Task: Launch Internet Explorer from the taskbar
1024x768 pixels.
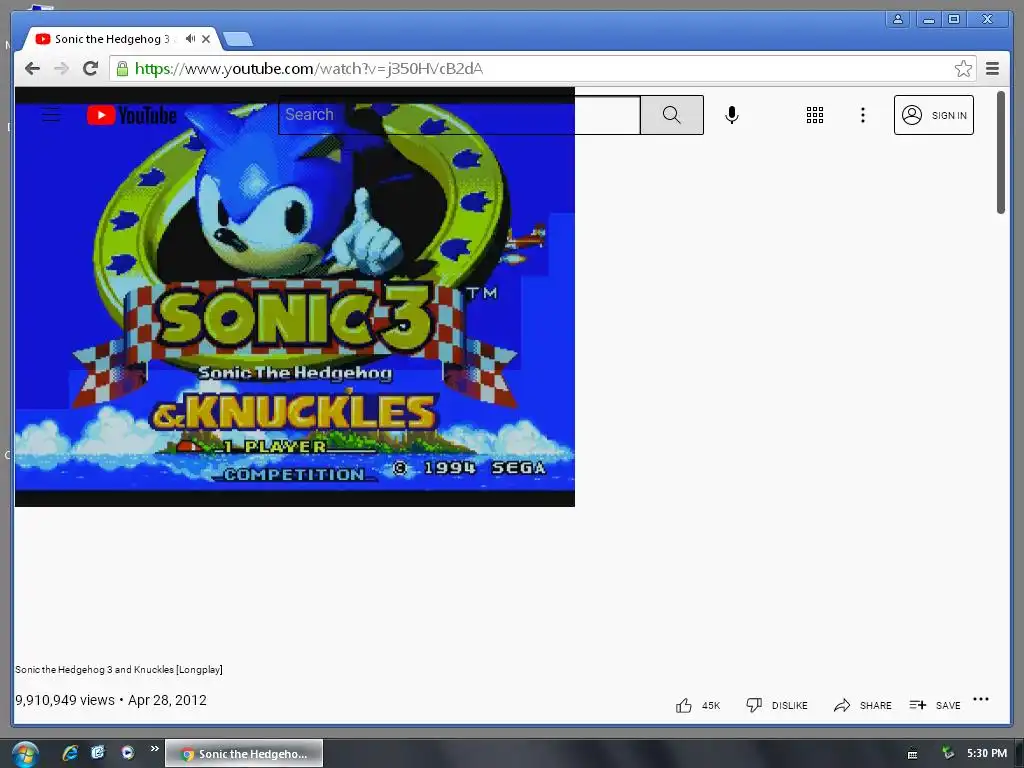Action: point(69,753)
